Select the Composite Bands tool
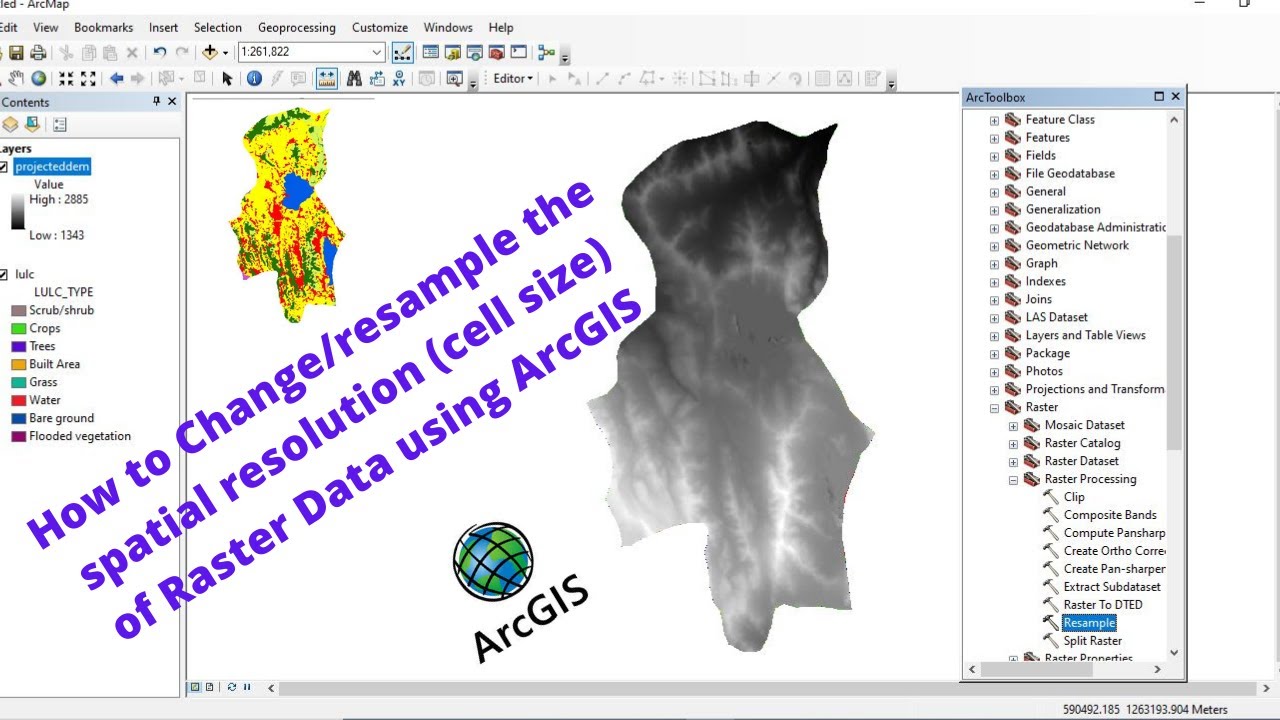1280x720 pixels. click(1110, 515)
